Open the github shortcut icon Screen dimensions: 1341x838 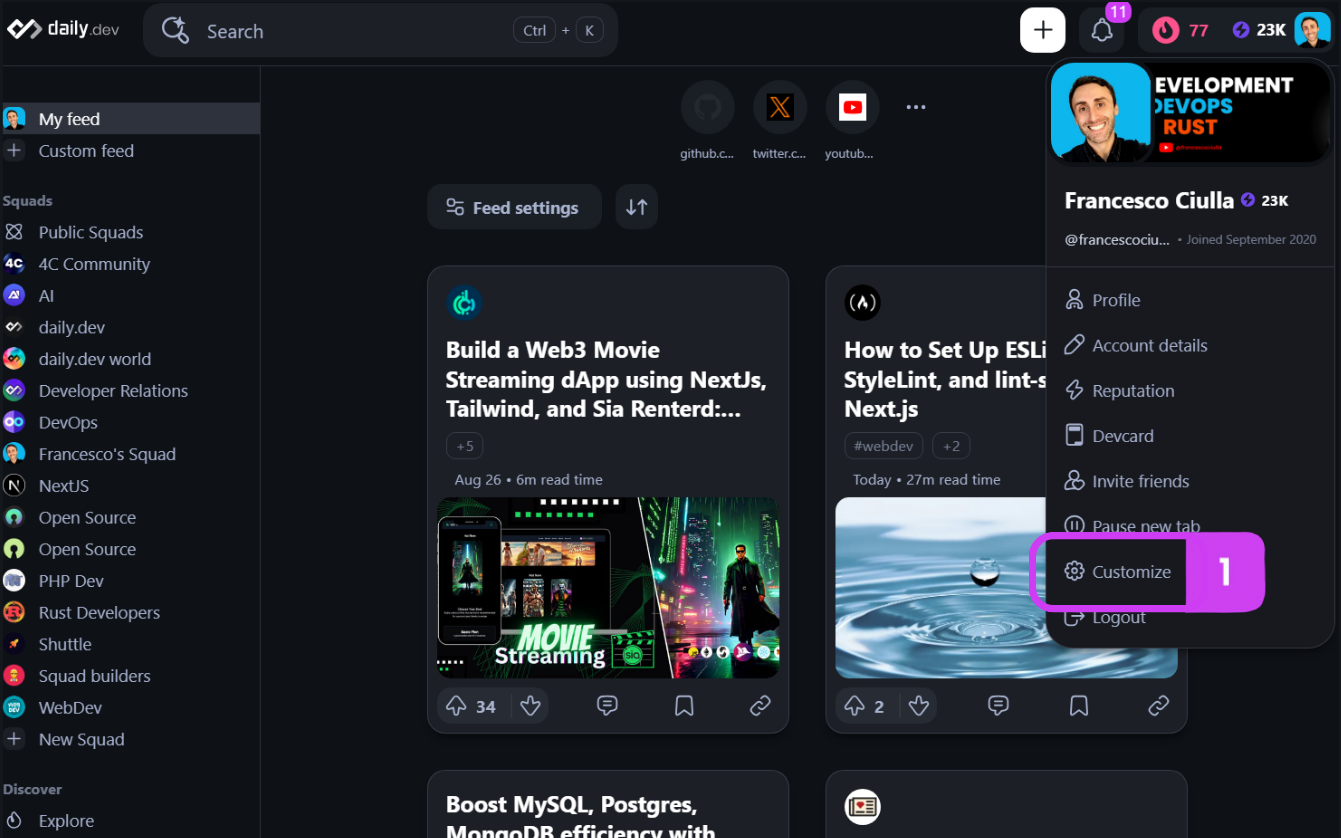tap(707, 107)
